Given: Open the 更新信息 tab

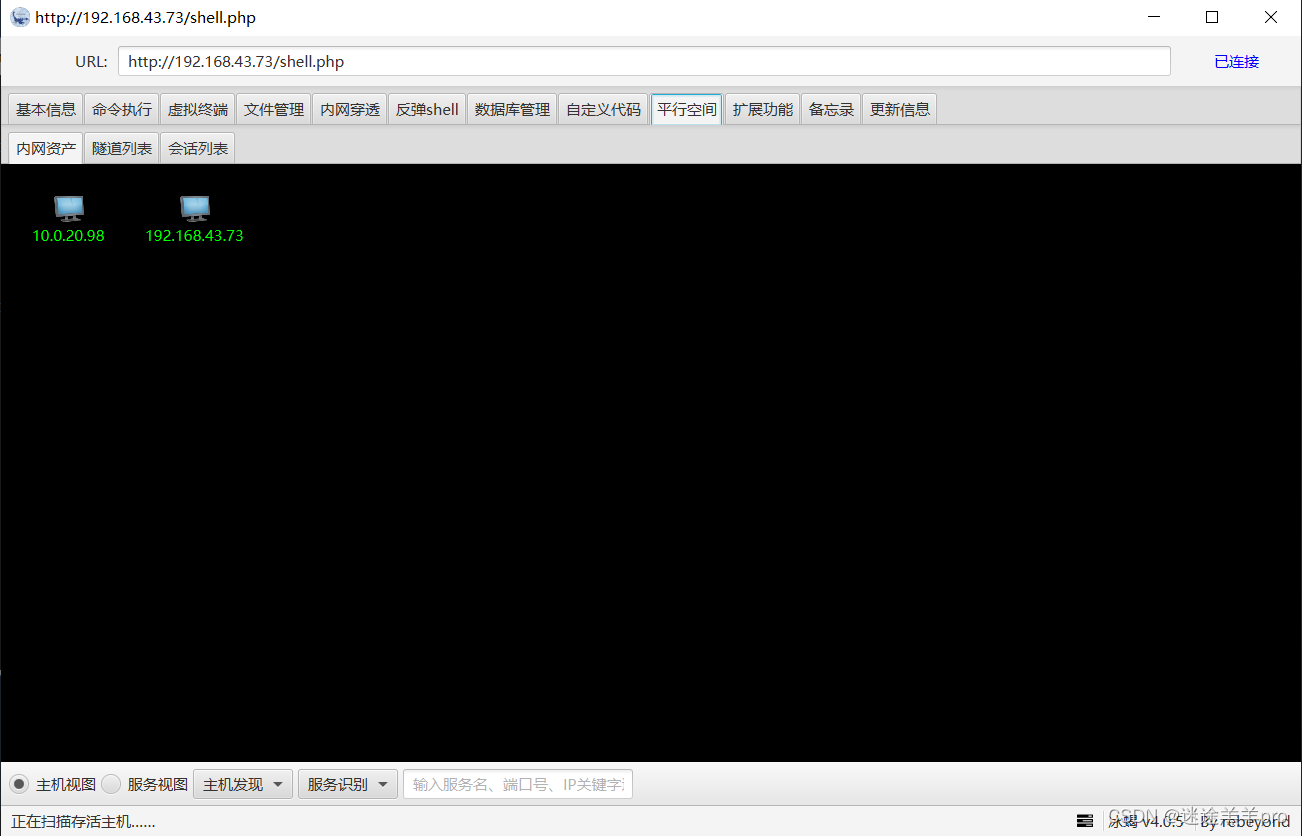Looking at the screenshot, I should click(900, 109).
